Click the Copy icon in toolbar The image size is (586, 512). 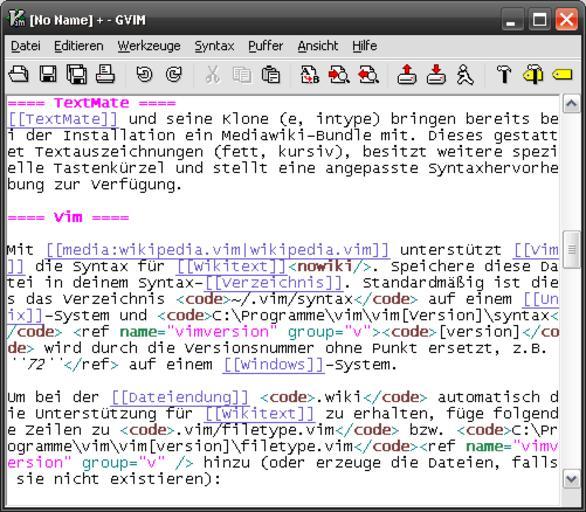[241, 74]
